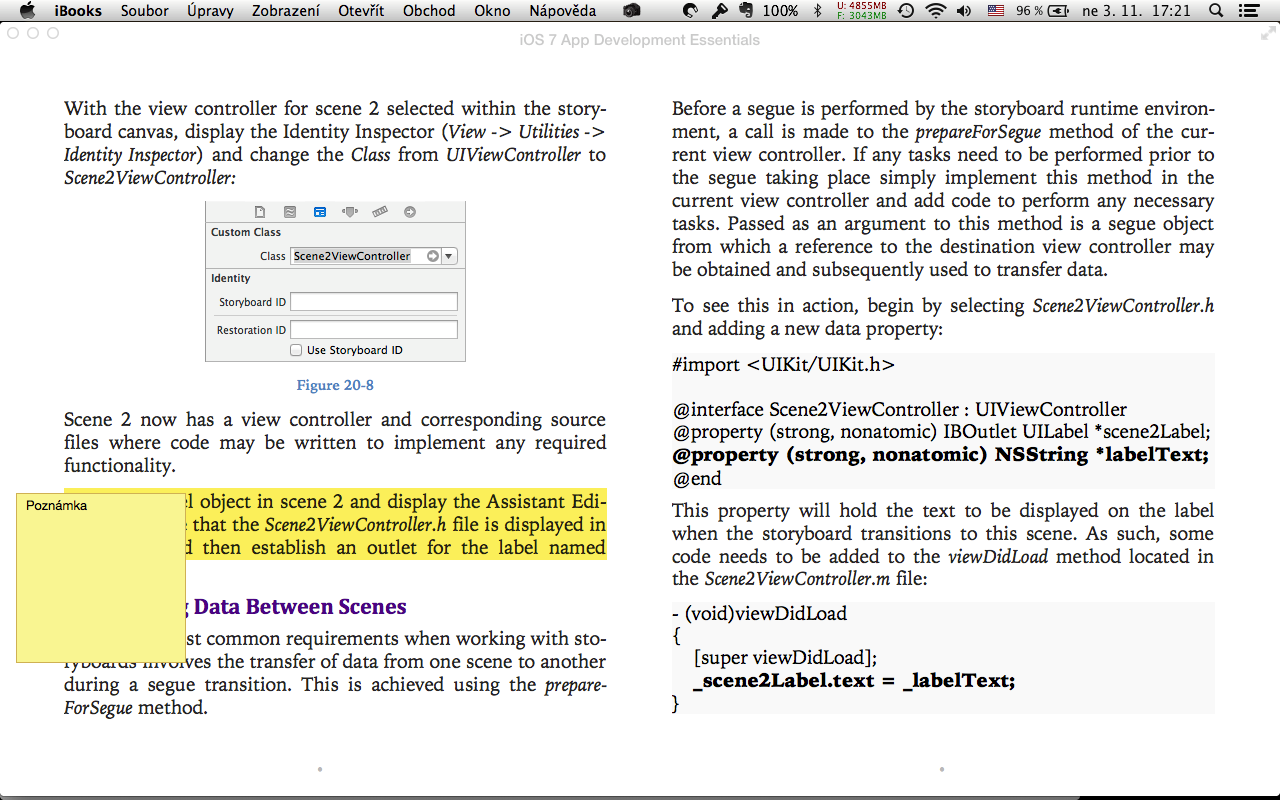The height and width of the screenshot is (800, 1280).
Task: Click the 100% indicator in menu bar
Action: pyautogui.click(x=780, y=11)
